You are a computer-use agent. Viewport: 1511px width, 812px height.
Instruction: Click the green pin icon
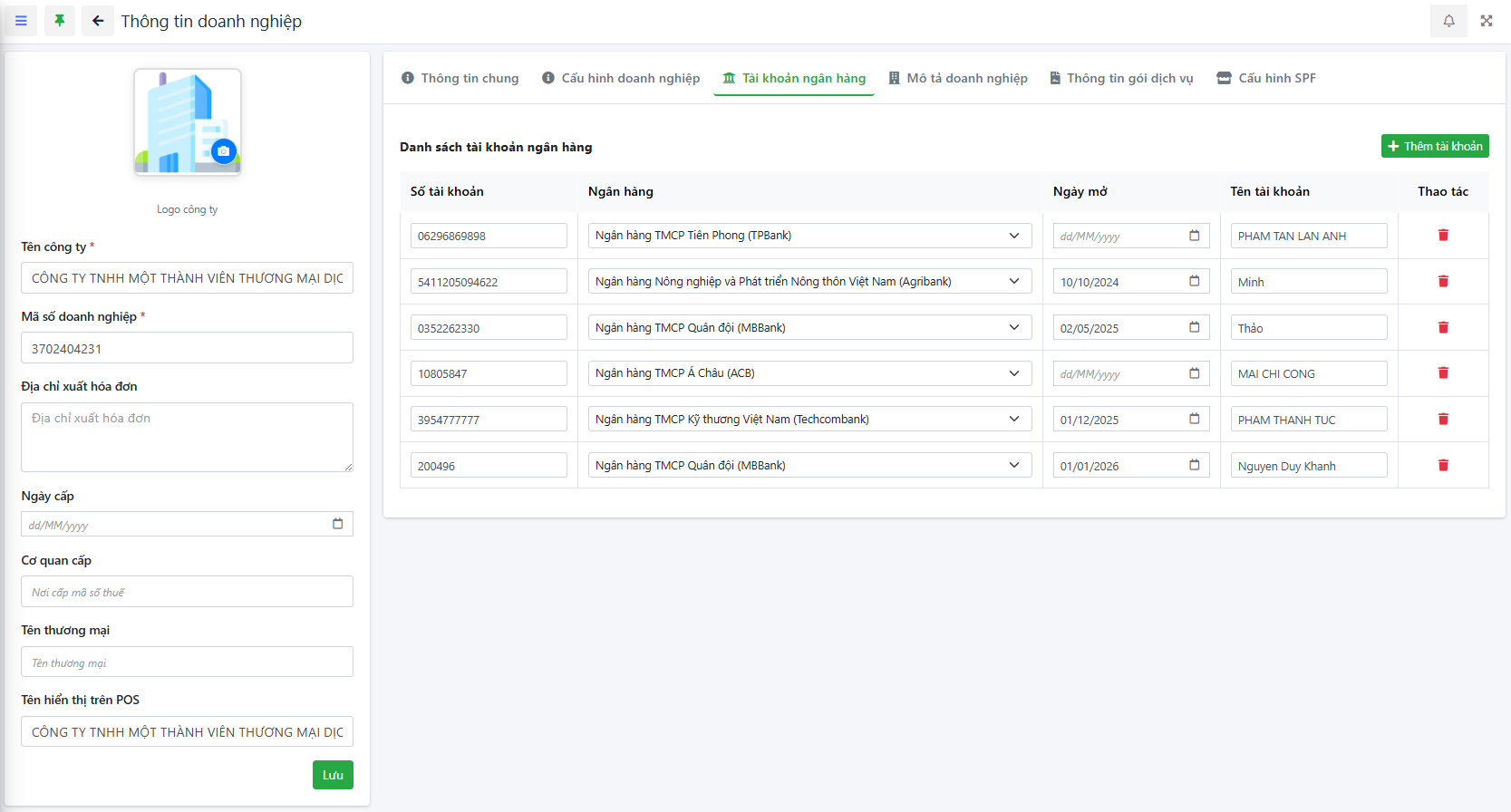60,21
